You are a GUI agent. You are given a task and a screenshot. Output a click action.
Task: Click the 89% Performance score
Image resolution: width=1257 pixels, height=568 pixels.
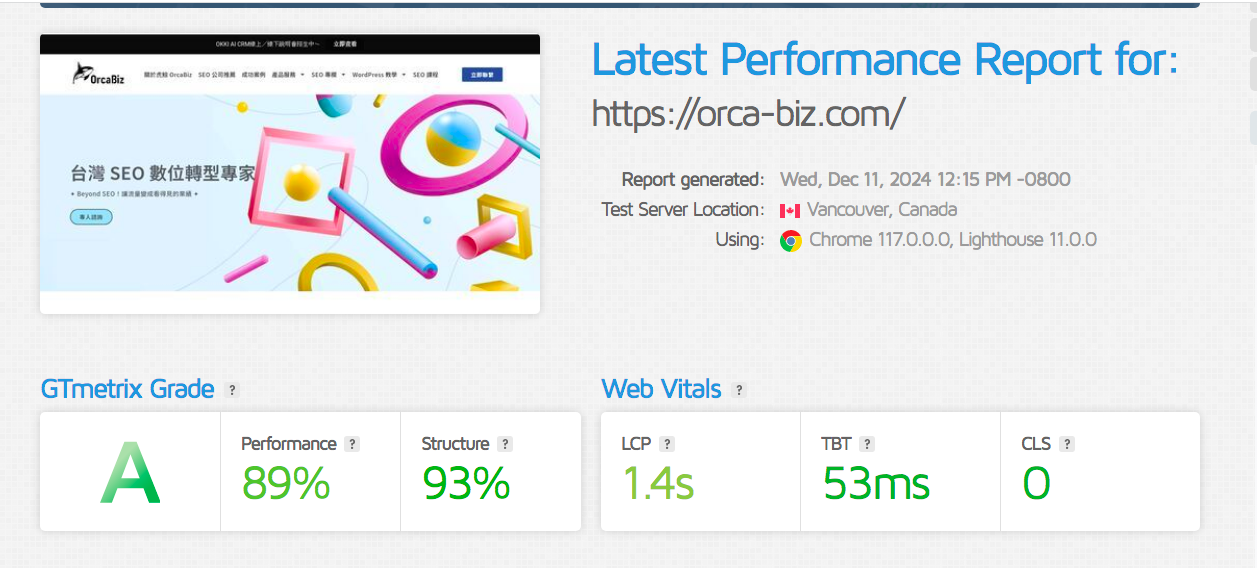click(x=286, y=484)
